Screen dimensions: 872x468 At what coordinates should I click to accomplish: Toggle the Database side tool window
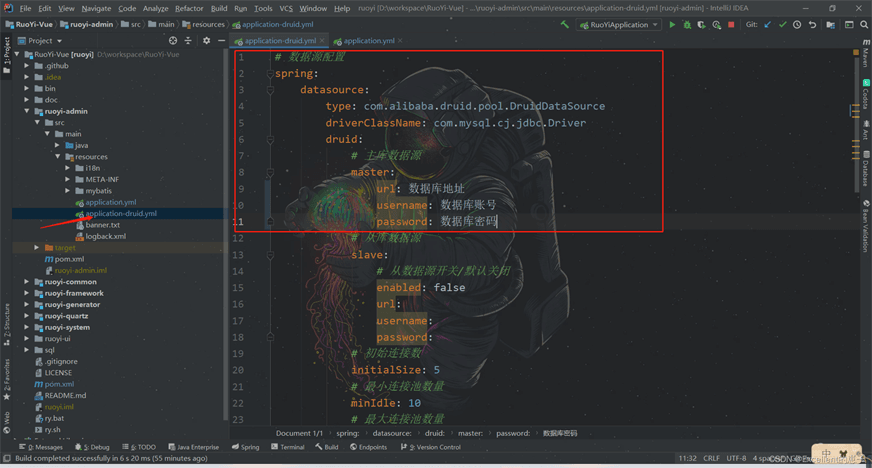866,168
